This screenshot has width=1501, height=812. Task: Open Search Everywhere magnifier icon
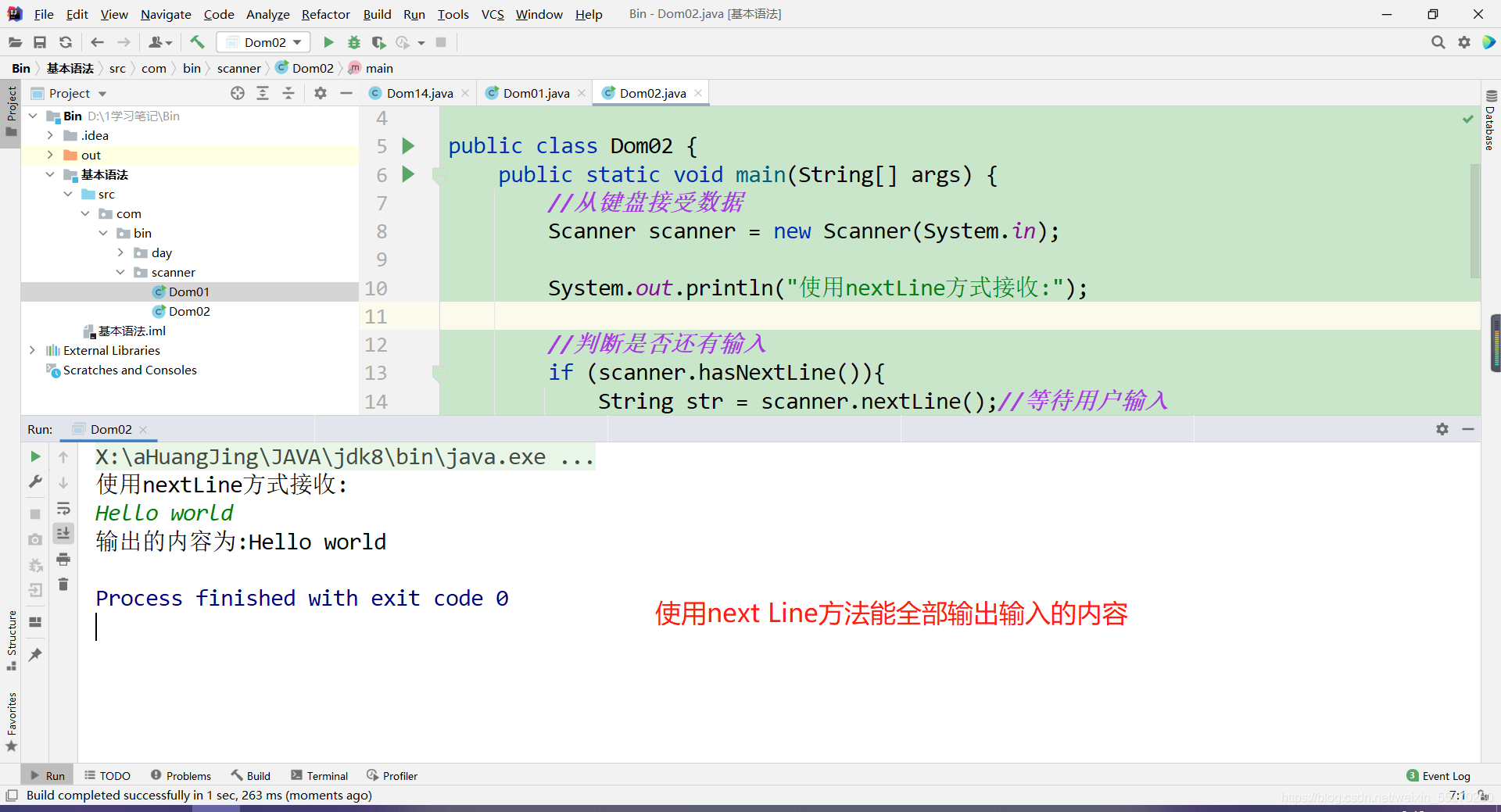click(1438, 42)
